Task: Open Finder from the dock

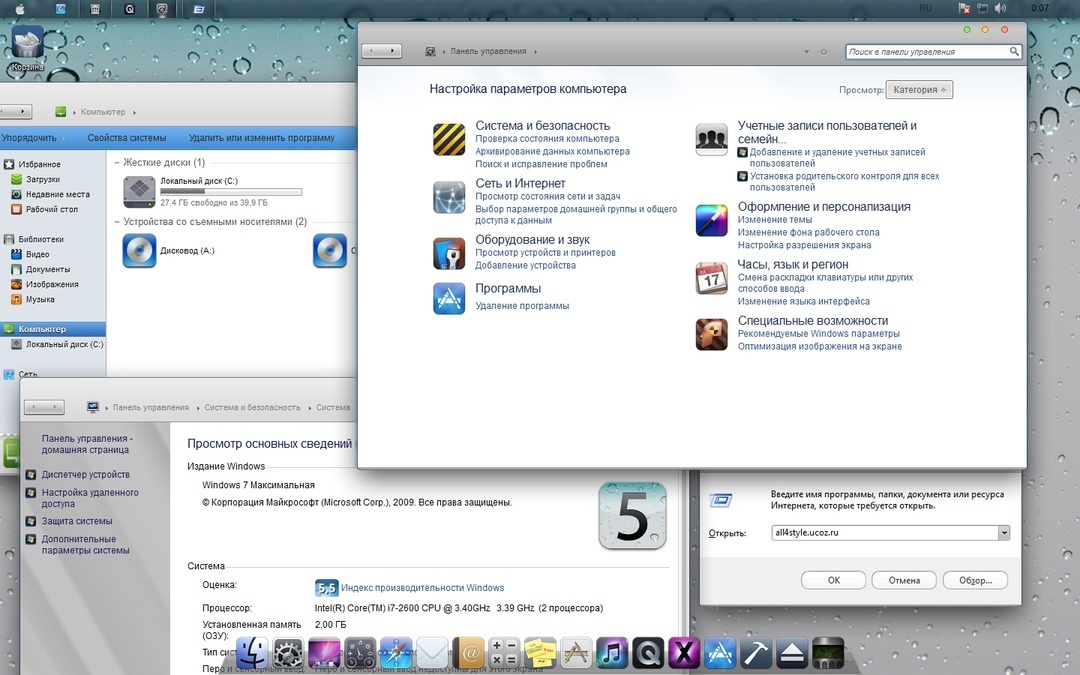Action: tap(252, 653)
